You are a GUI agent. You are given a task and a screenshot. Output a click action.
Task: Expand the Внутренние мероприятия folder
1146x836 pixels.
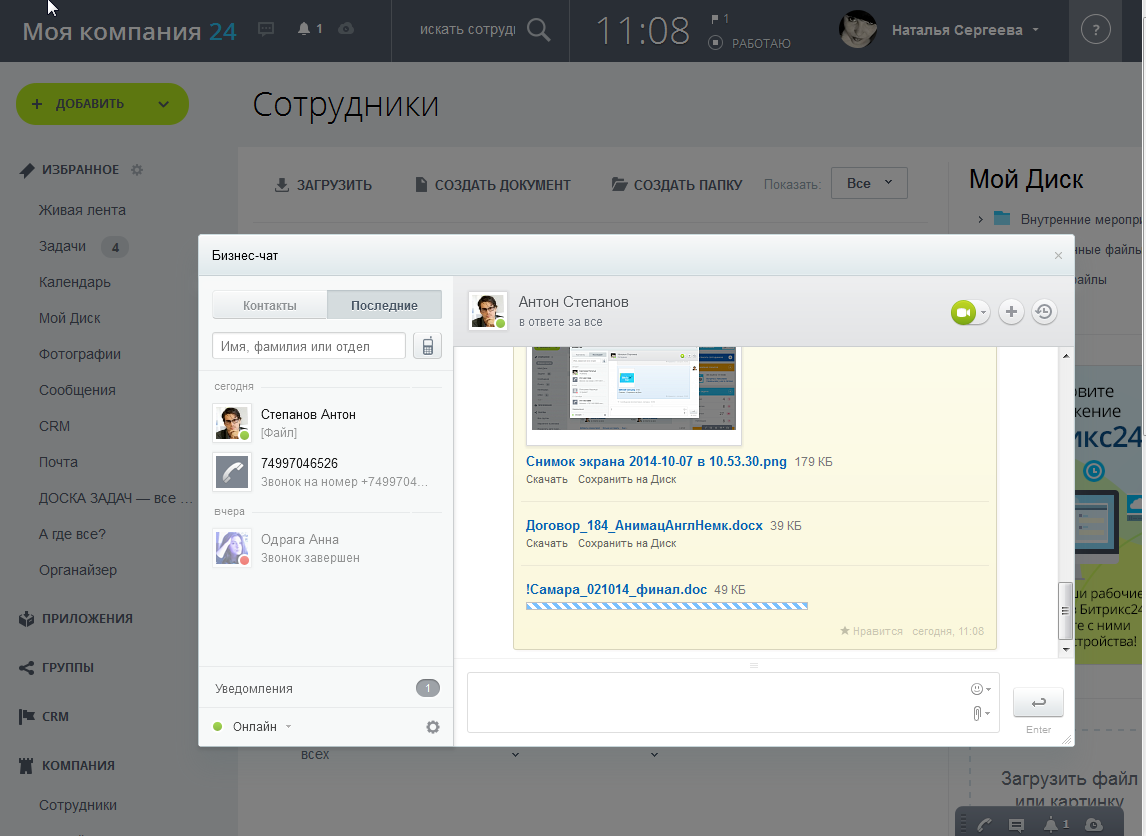point(981,219)
